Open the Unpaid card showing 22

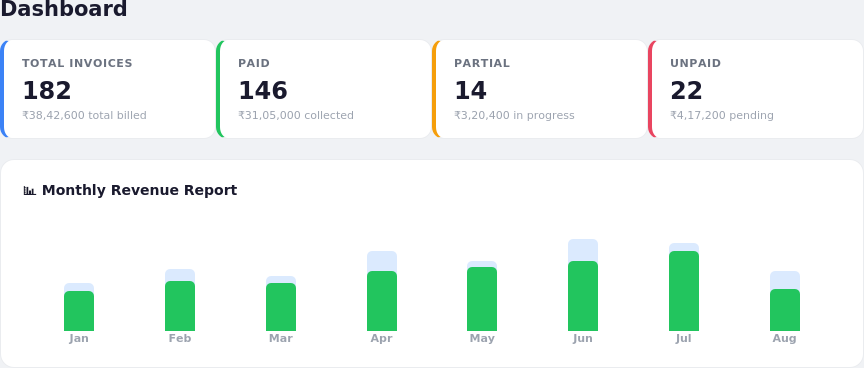(756, 89)
